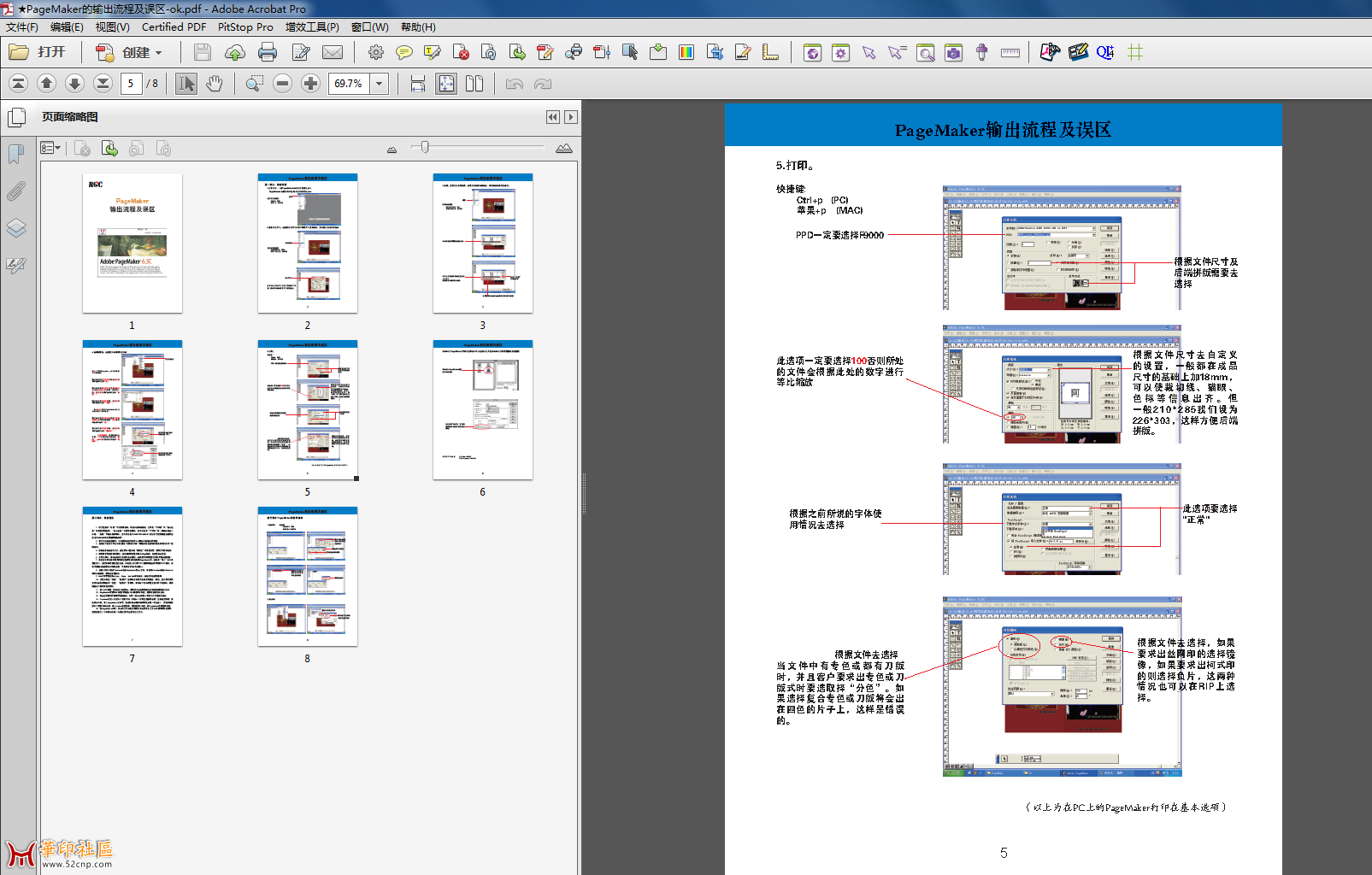This screenshot has width=1372, height=875.
Task: Go to the first page
Action: tap(18, 83)
